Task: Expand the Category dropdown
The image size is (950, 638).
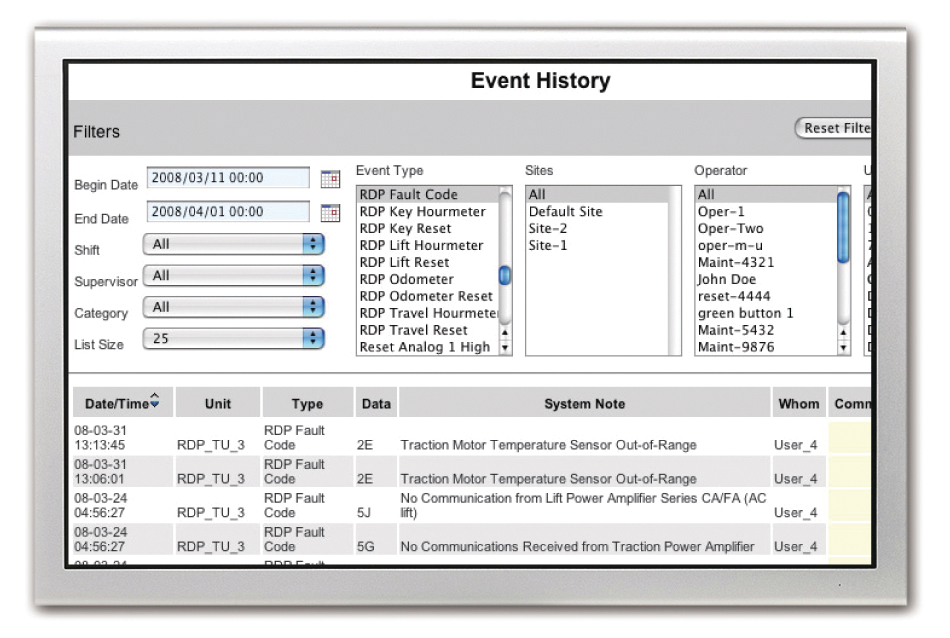Action: (x=314, y=307)
